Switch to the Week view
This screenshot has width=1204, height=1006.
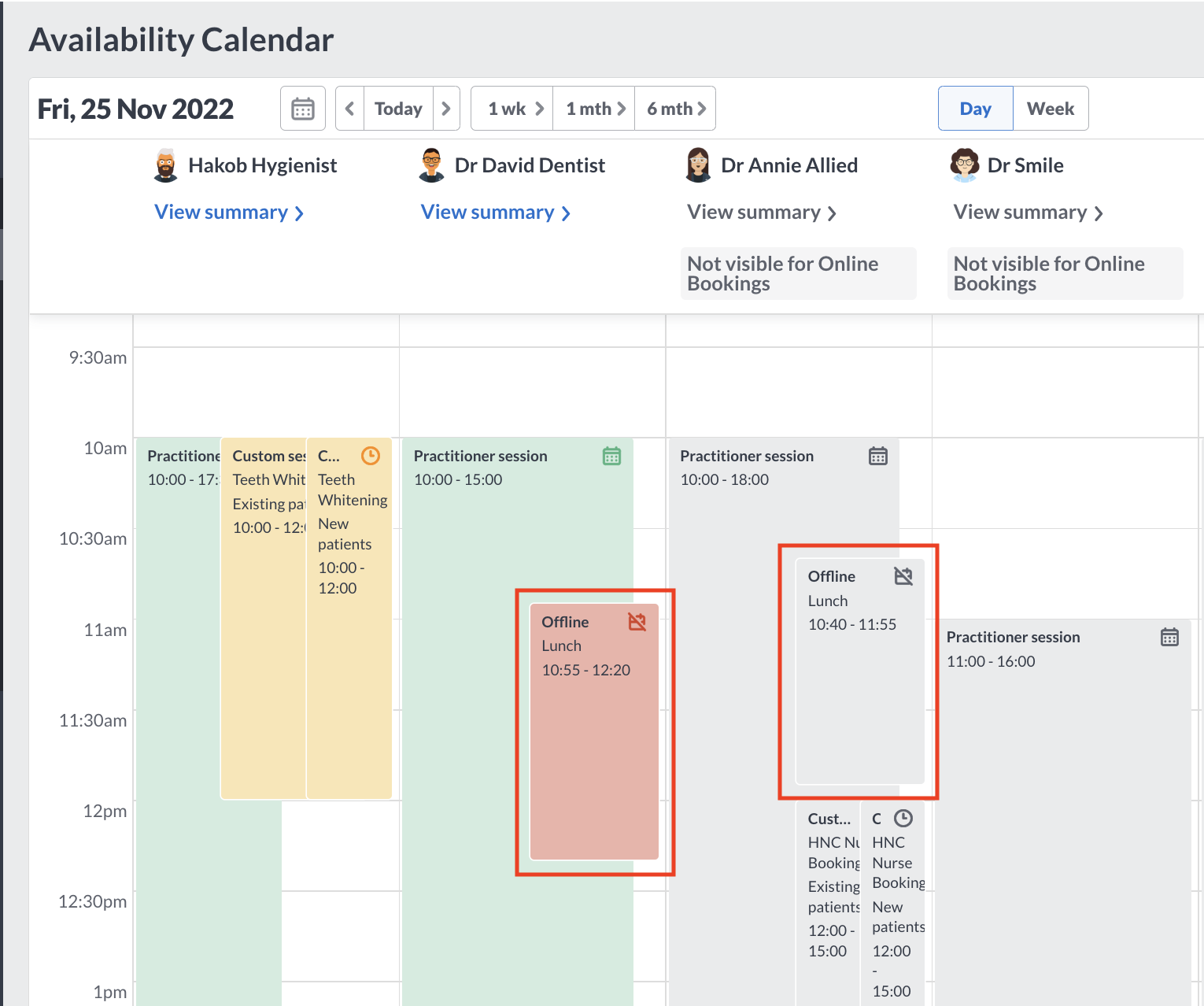1050,108
